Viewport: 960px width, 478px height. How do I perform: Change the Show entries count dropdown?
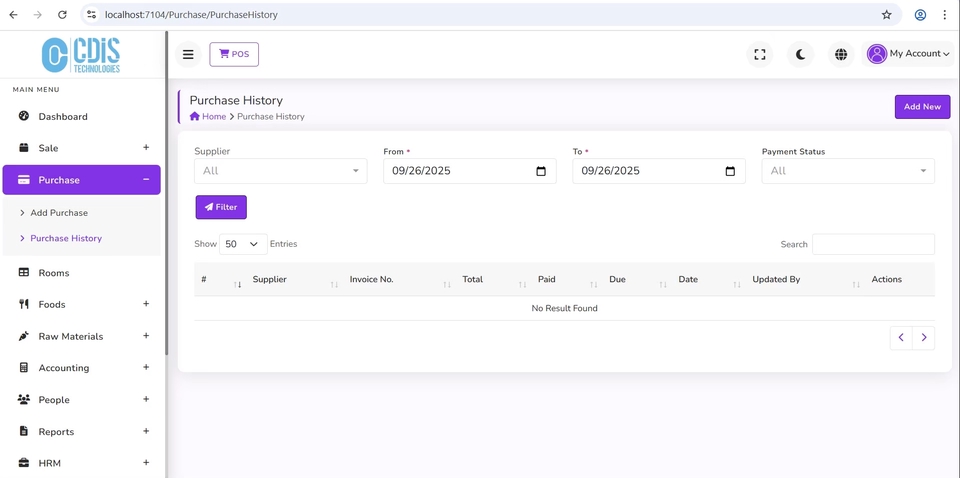click(243, 244)
